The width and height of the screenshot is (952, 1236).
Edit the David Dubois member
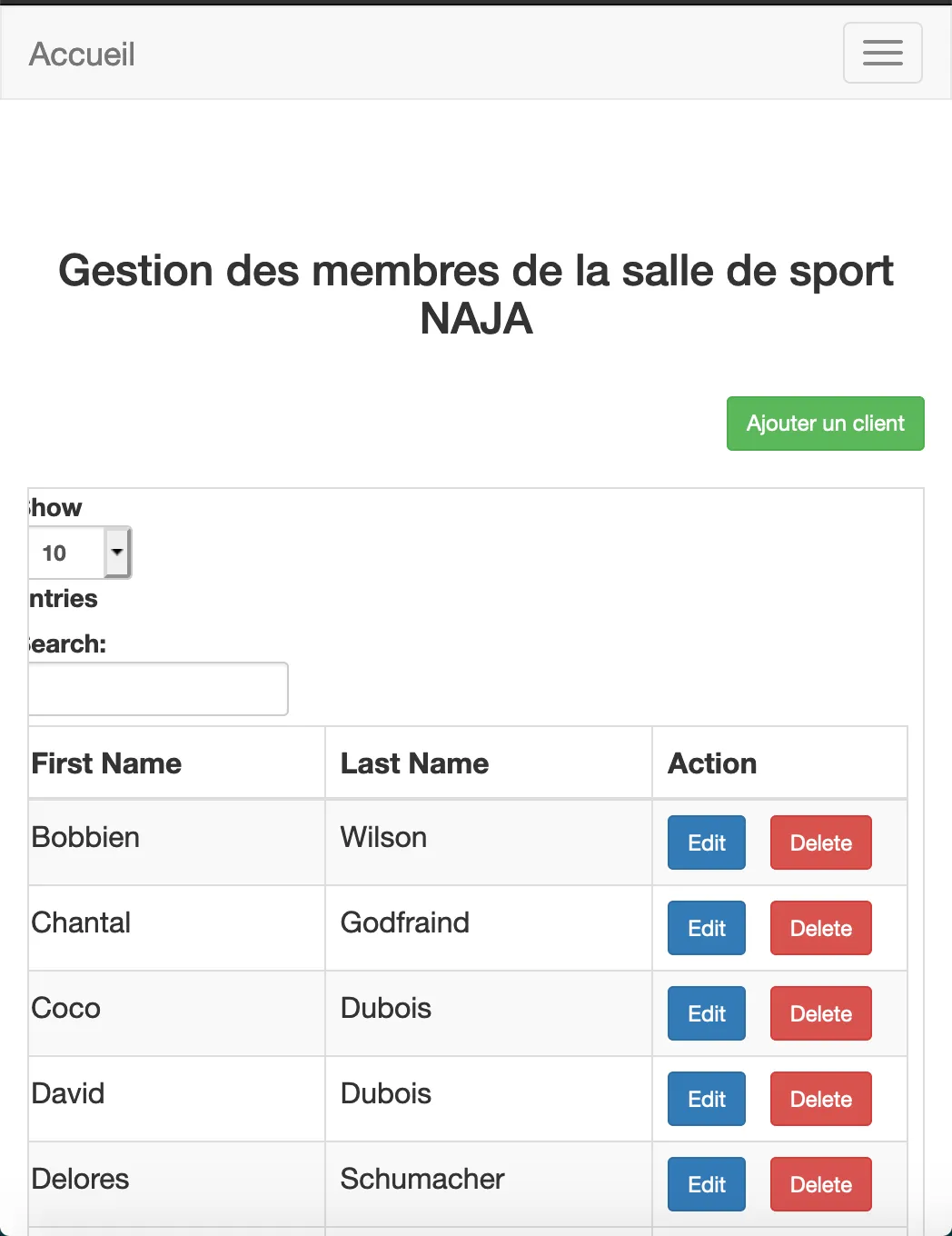tap(706, 1099)
